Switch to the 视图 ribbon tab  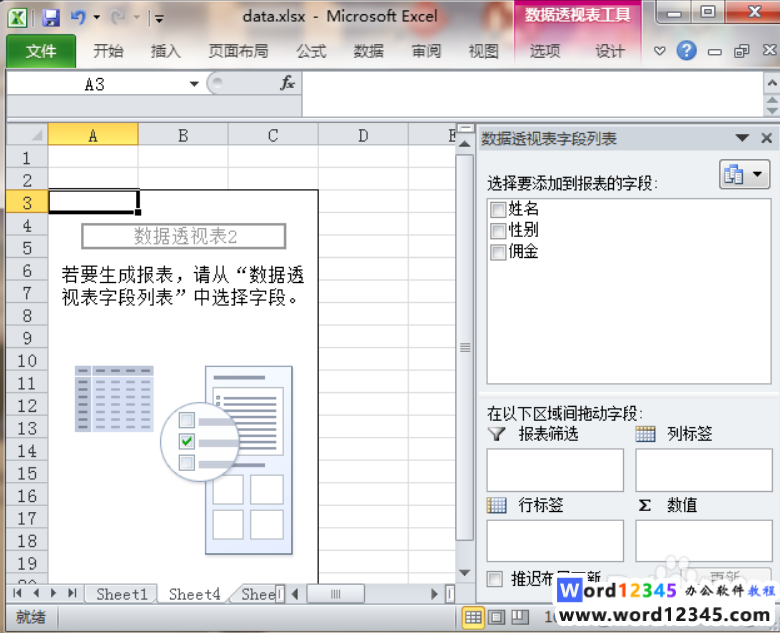pyautogui.click(x=484, y=51)
